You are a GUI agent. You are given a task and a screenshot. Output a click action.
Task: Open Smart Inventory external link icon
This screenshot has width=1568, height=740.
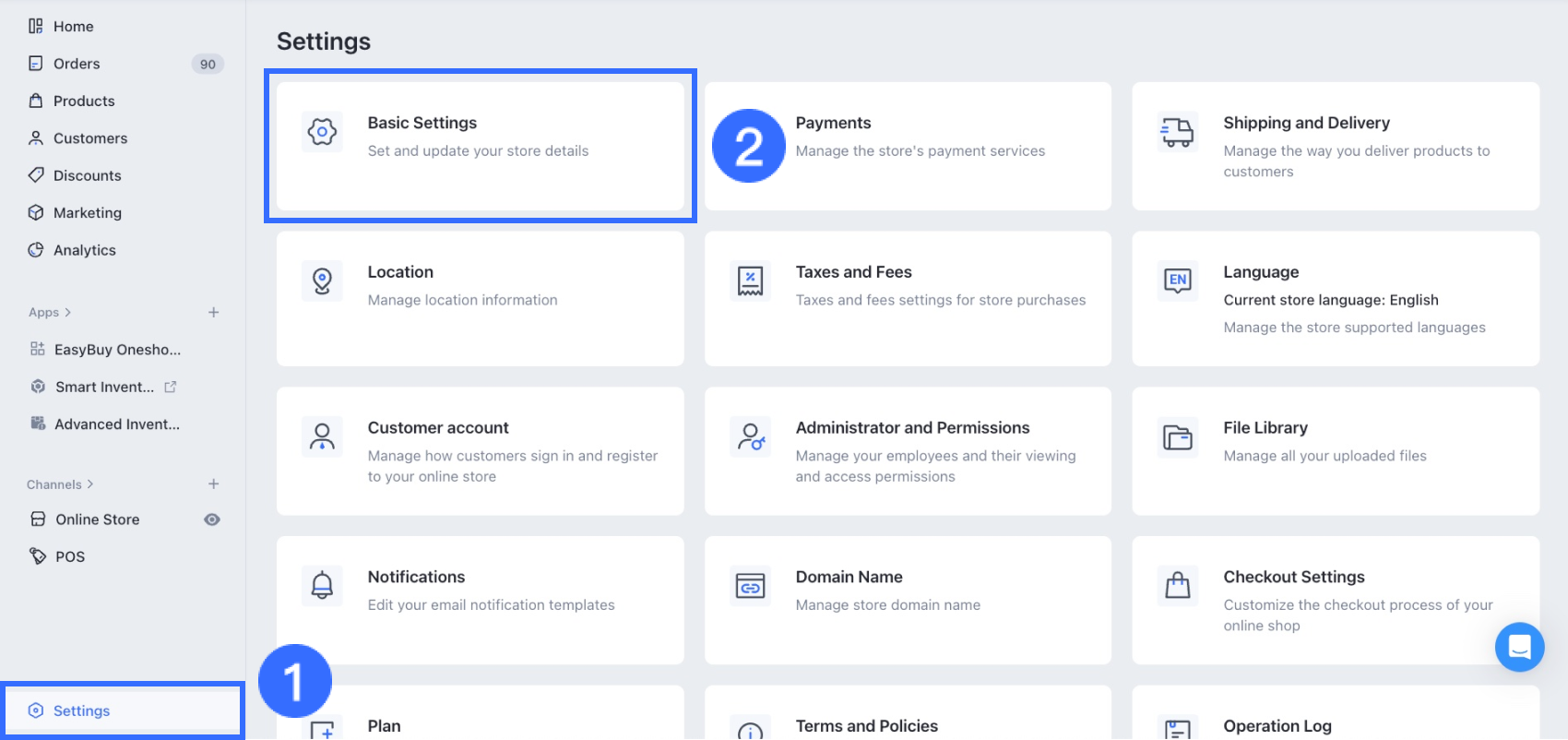click(171, 387)
